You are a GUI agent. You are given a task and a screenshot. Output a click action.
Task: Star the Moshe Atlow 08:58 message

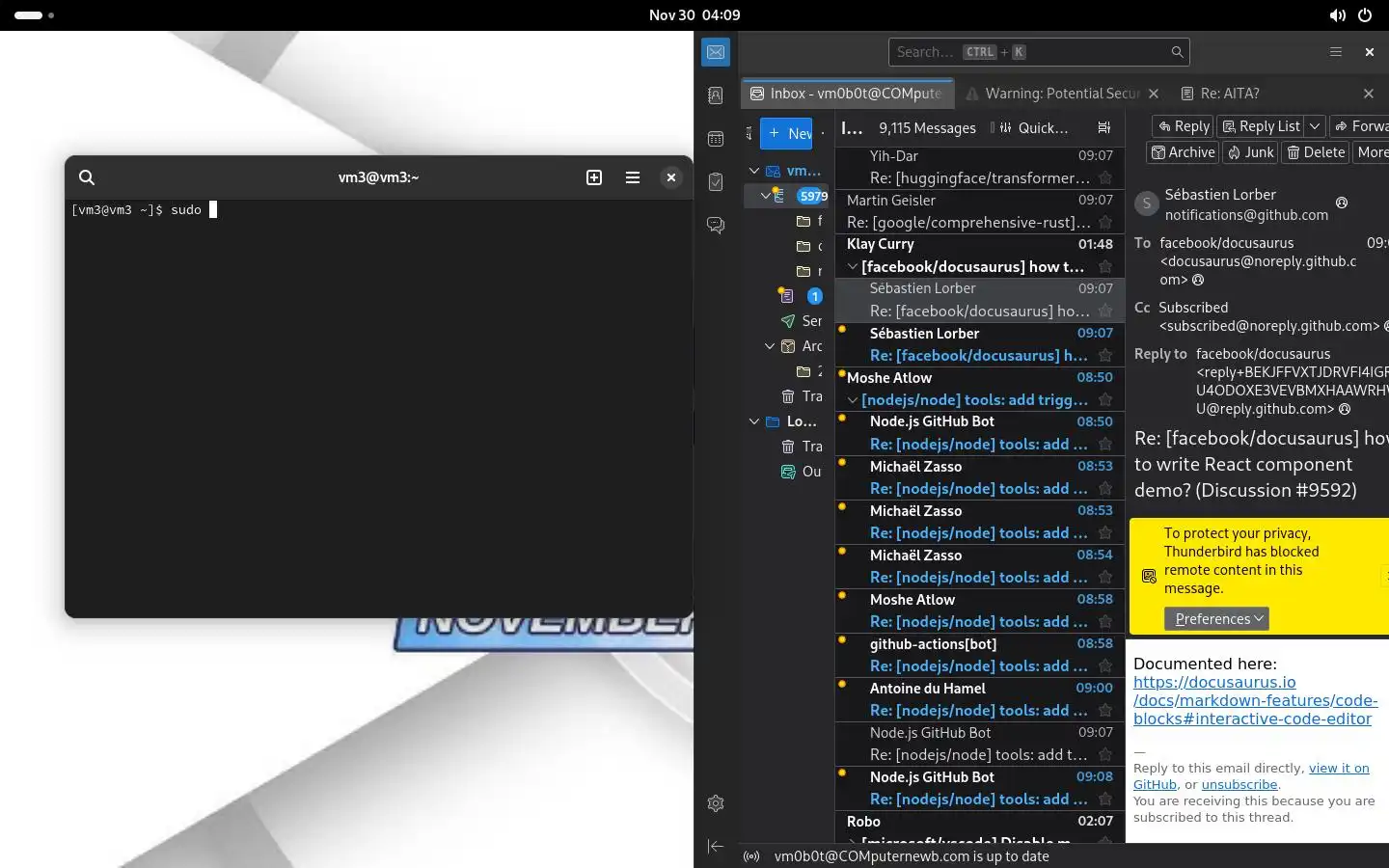1105,621
